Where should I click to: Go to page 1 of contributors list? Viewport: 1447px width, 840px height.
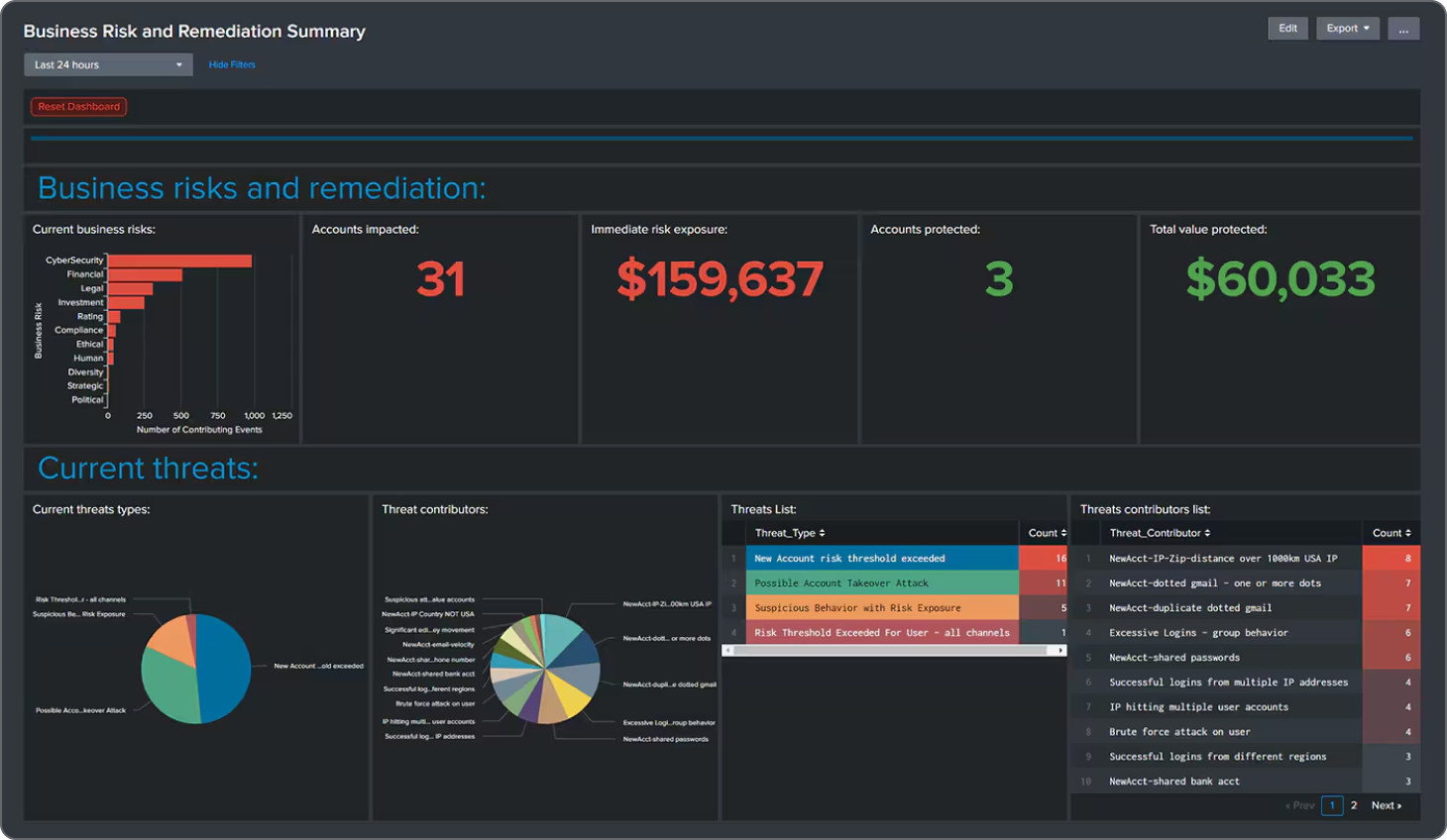coord(1332,805)
